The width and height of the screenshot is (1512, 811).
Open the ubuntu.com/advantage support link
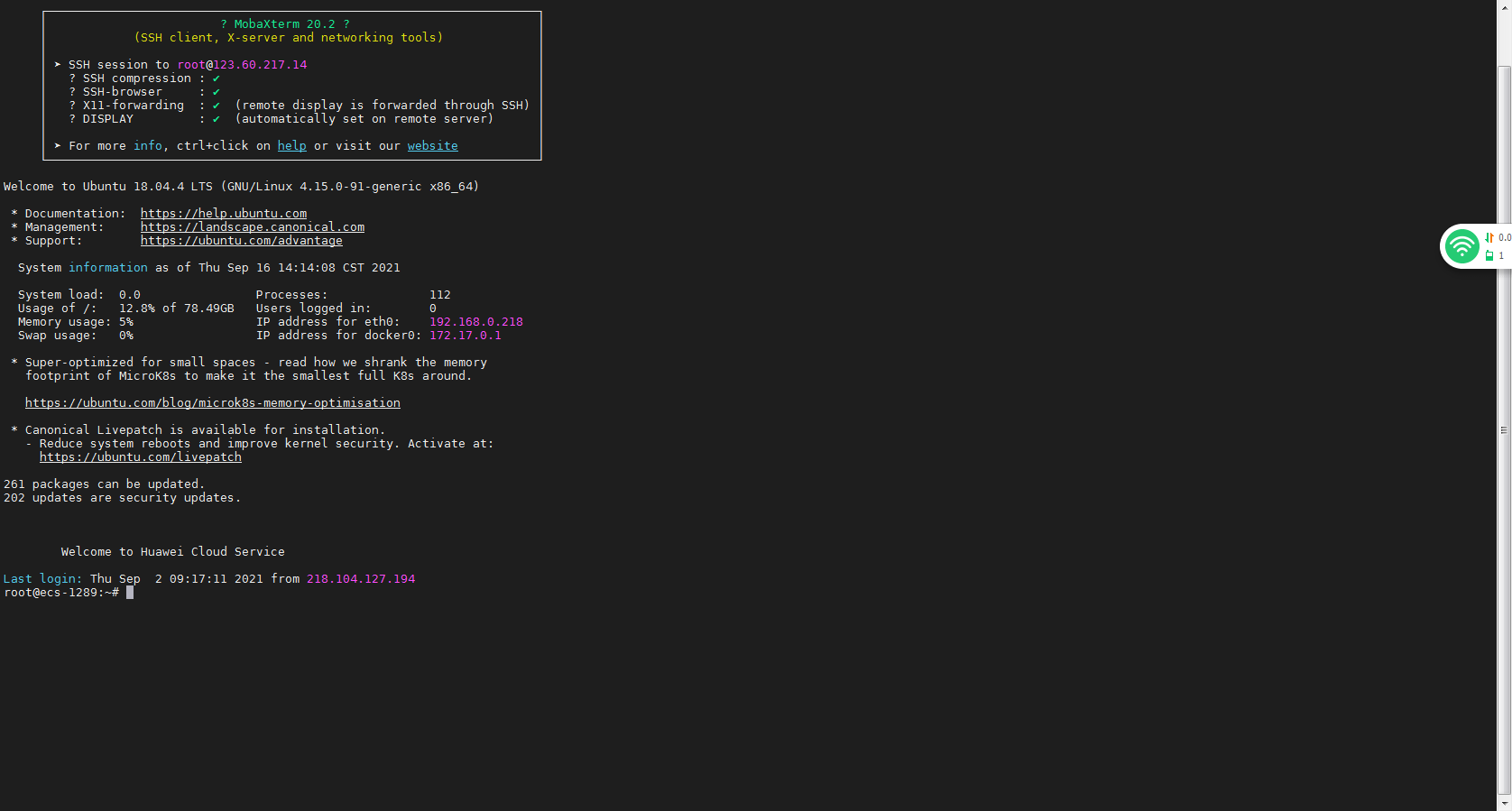point(242,241)
